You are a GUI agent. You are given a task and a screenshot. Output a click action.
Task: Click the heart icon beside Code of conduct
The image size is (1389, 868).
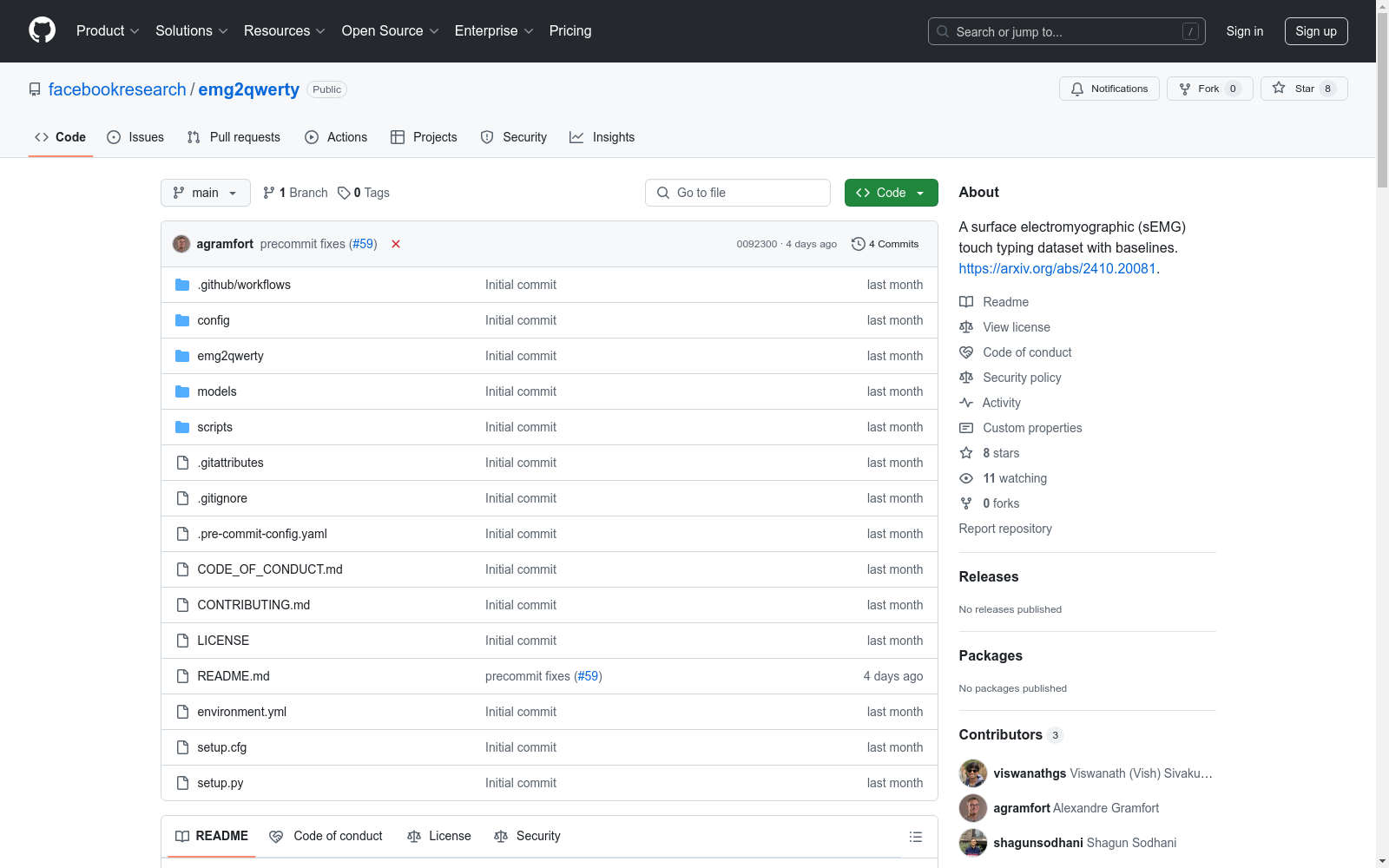pos(966,352)
